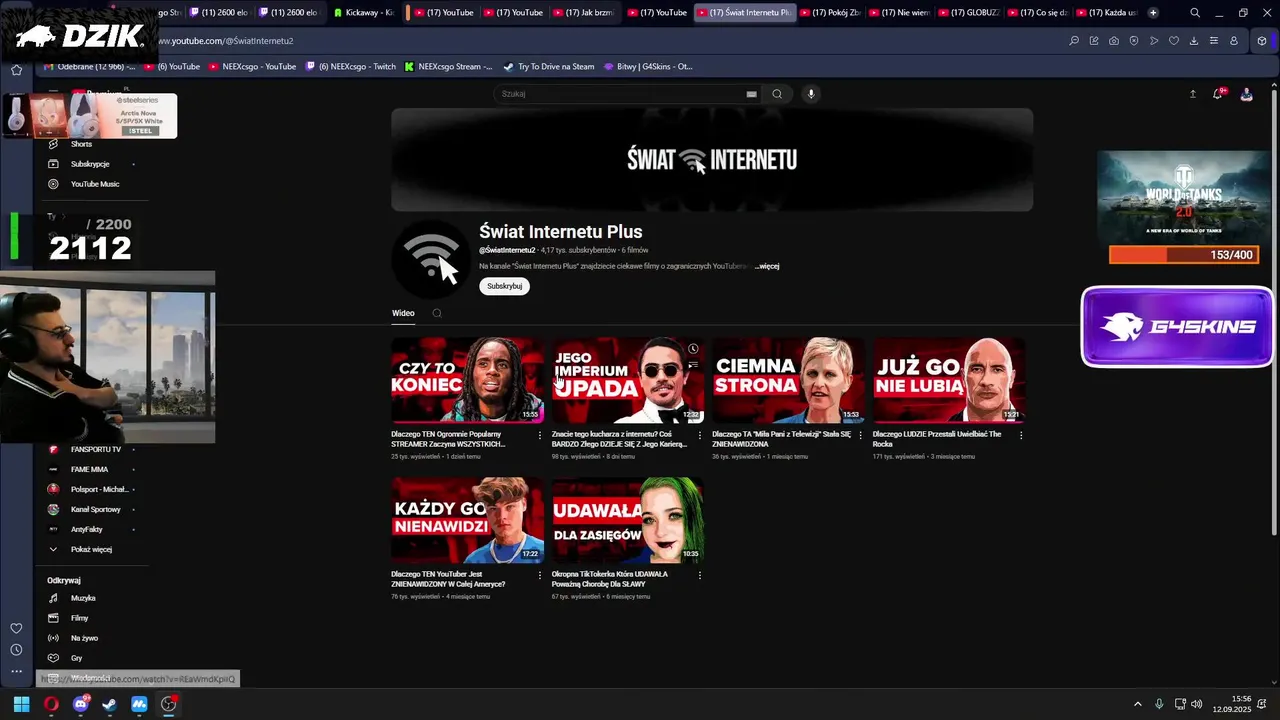Play the JUŻ GO NIE LUBIĄ video thumbnail

click(x=948, y=380)
